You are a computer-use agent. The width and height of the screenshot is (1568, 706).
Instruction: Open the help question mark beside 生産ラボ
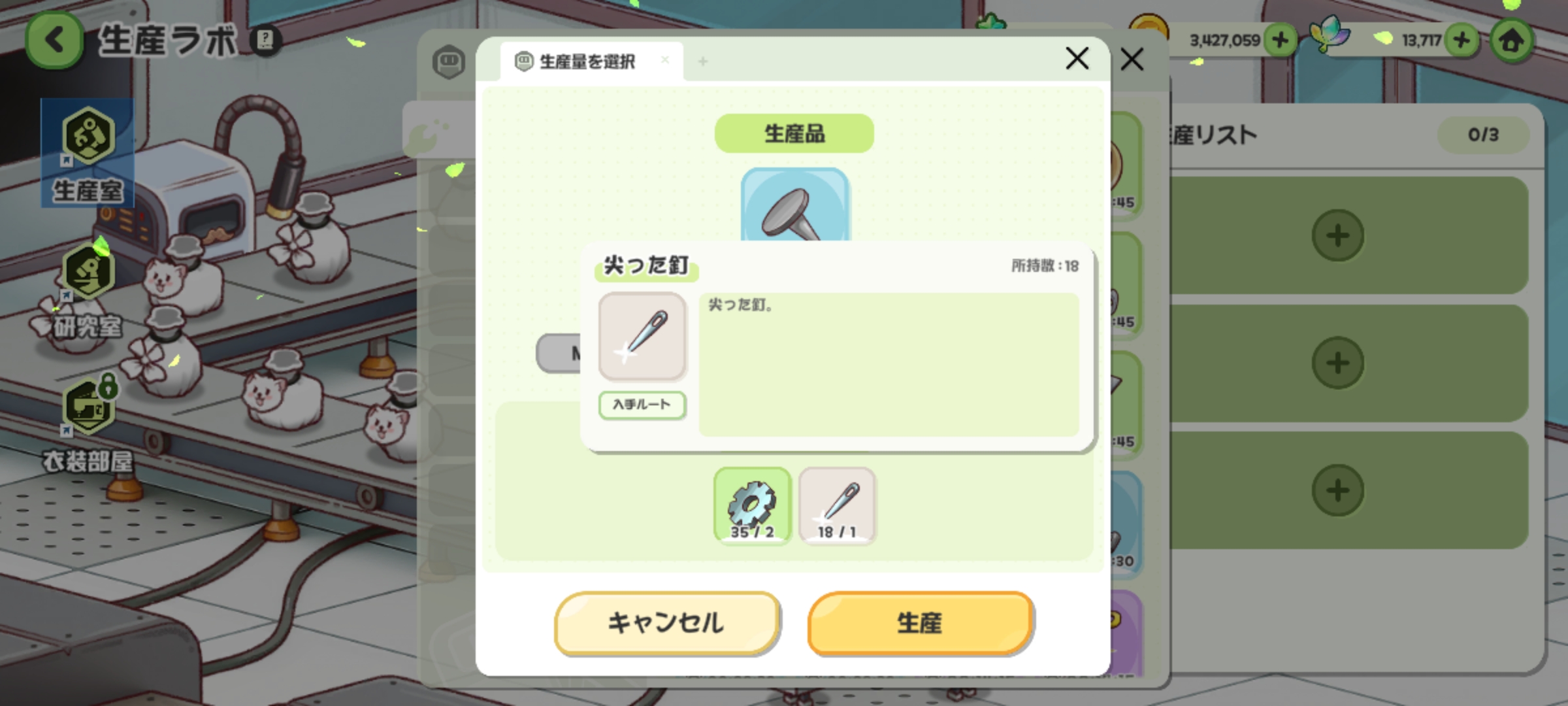pos(265,41)
